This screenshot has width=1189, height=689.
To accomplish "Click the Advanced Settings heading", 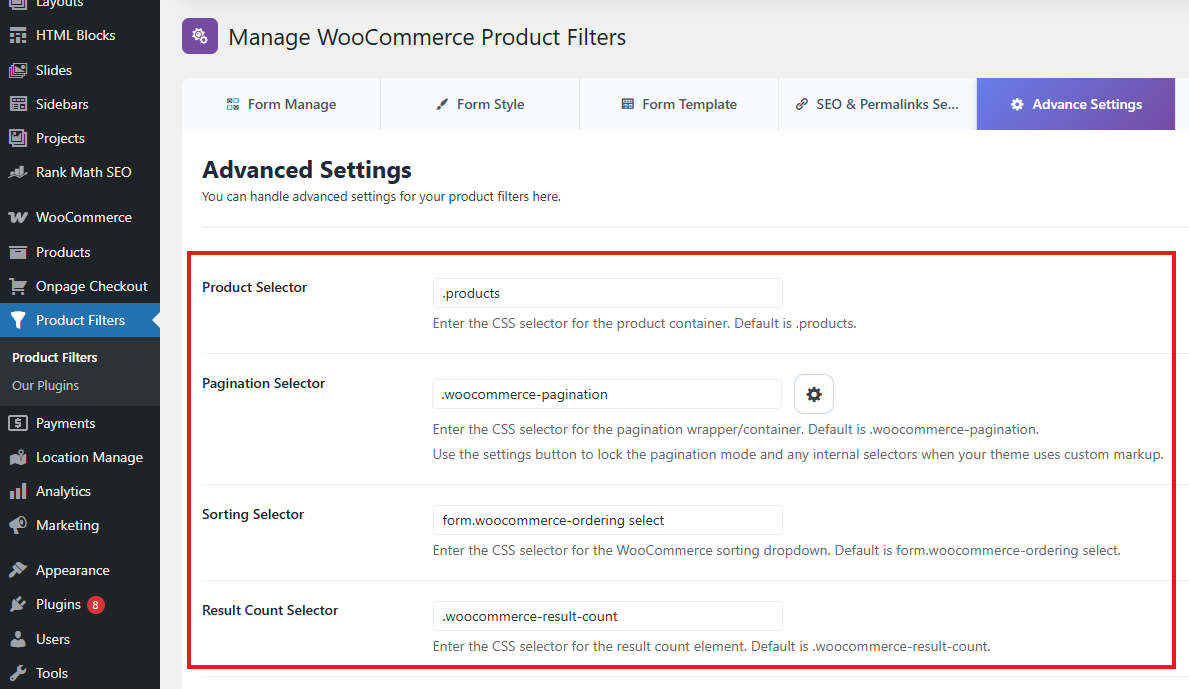I will click(x=307, y=170).
